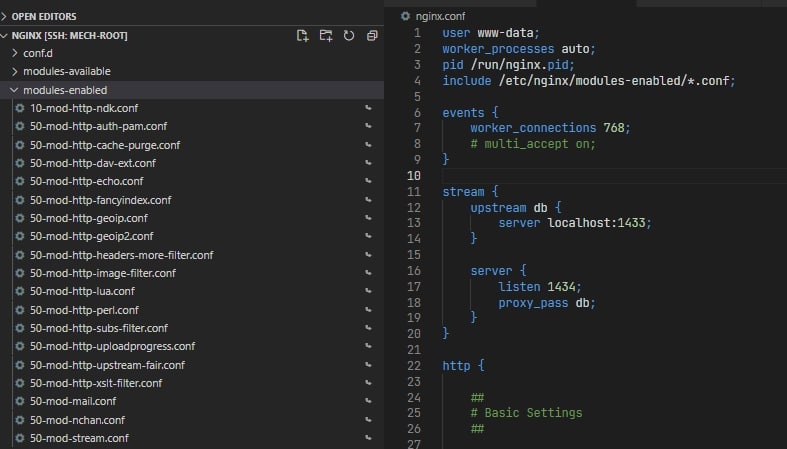Open 50-mod-http-geoip2.conf file

tap(91, 236)
